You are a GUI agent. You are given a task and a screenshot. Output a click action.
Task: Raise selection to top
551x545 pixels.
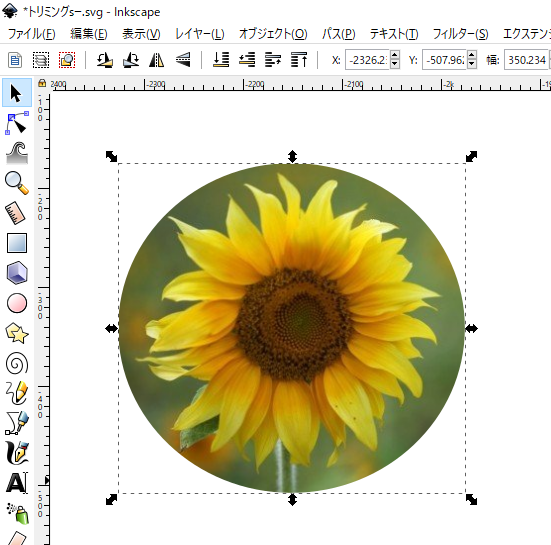(x=299, y=60)
